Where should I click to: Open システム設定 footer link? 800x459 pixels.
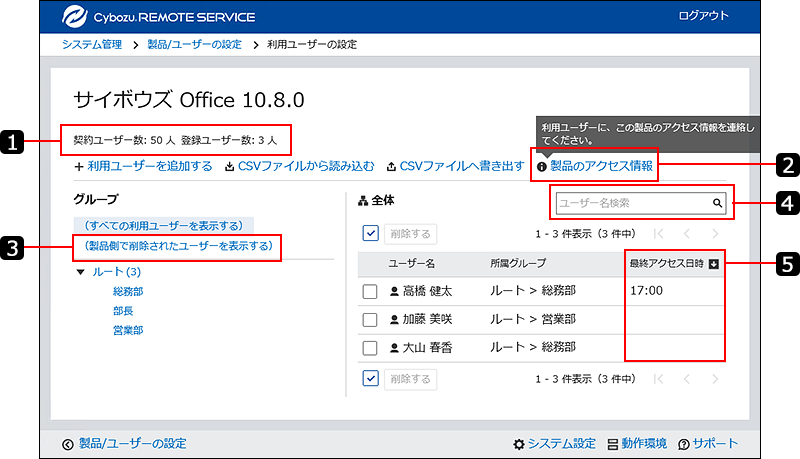pos(562,444)
